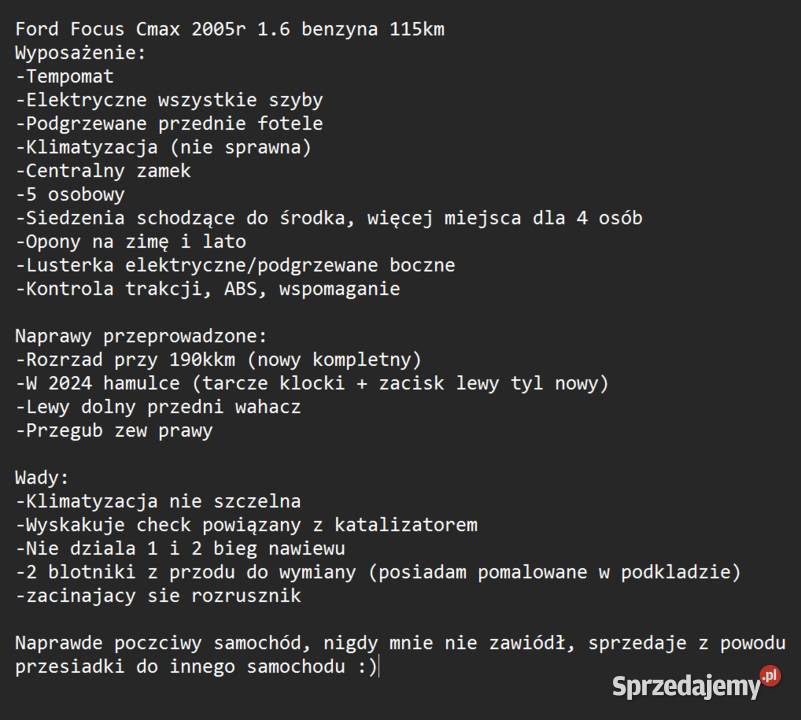801x720 pixels.
Task: Click the Przegub zew prawy line
Action: [114, 431]
